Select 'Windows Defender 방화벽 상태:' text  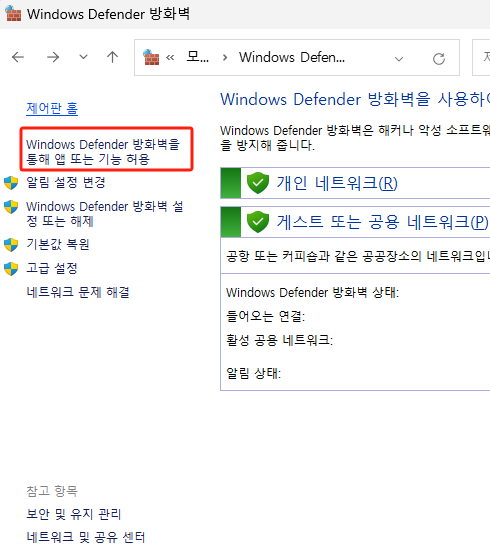point(313,293)
